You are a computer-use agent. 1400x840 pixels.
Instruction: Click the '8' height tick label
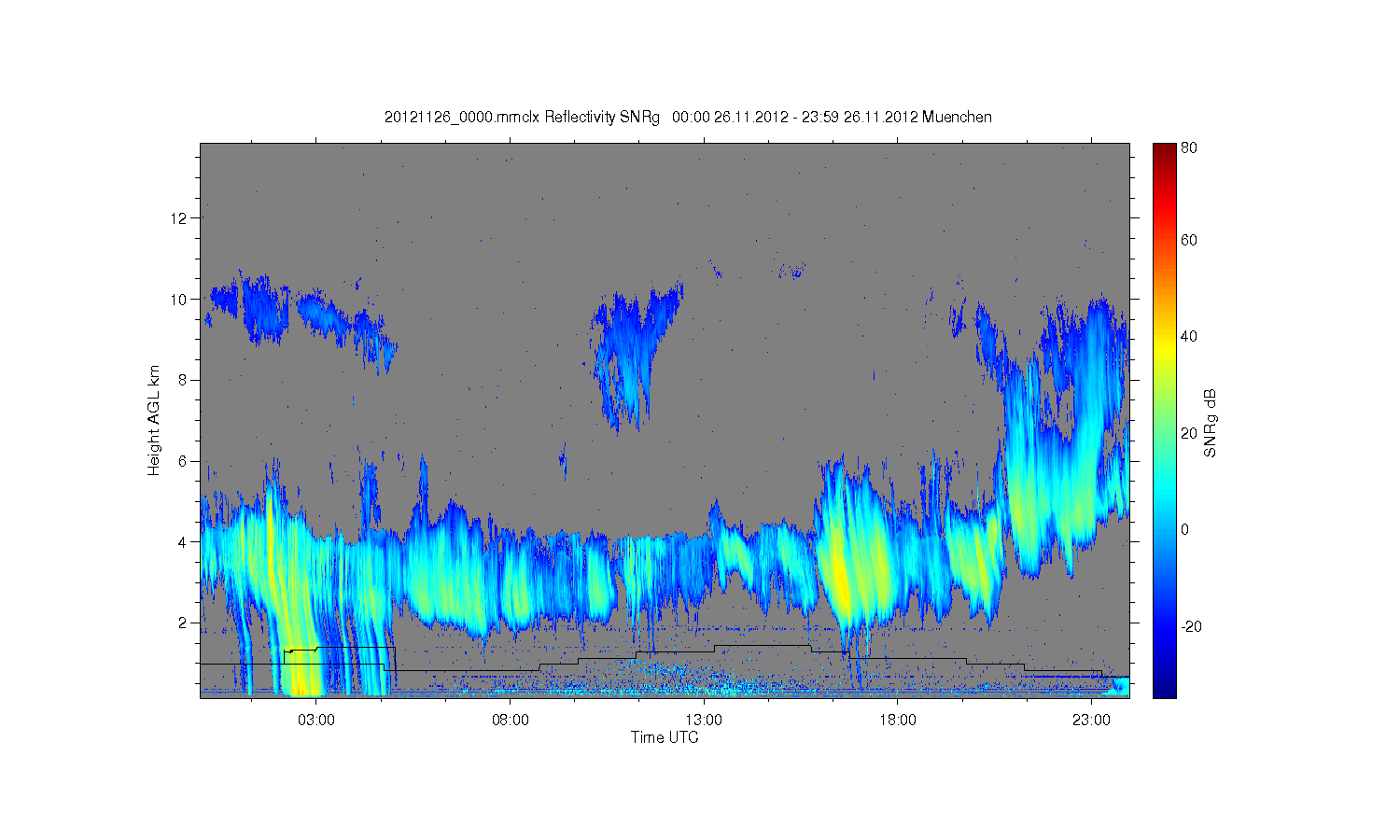183,380
